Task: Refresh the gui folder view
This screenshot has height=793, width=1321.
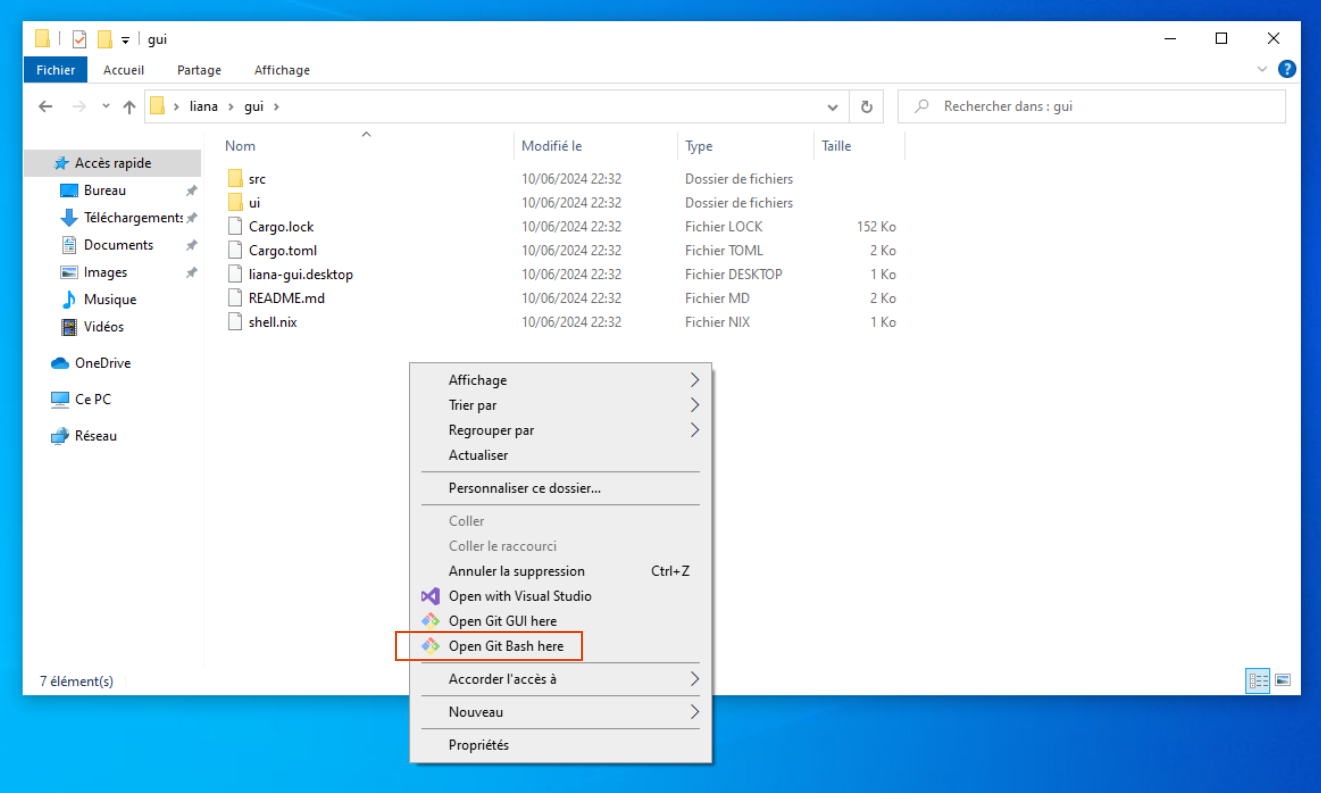Action: tap(866, 107)
